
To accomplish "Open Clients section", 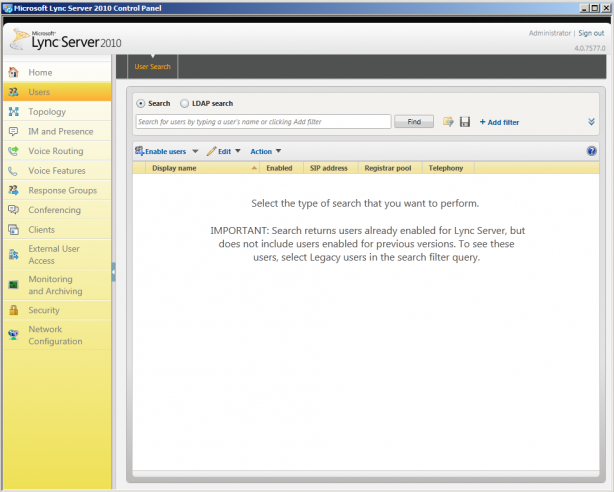I will tap(57, 230).
